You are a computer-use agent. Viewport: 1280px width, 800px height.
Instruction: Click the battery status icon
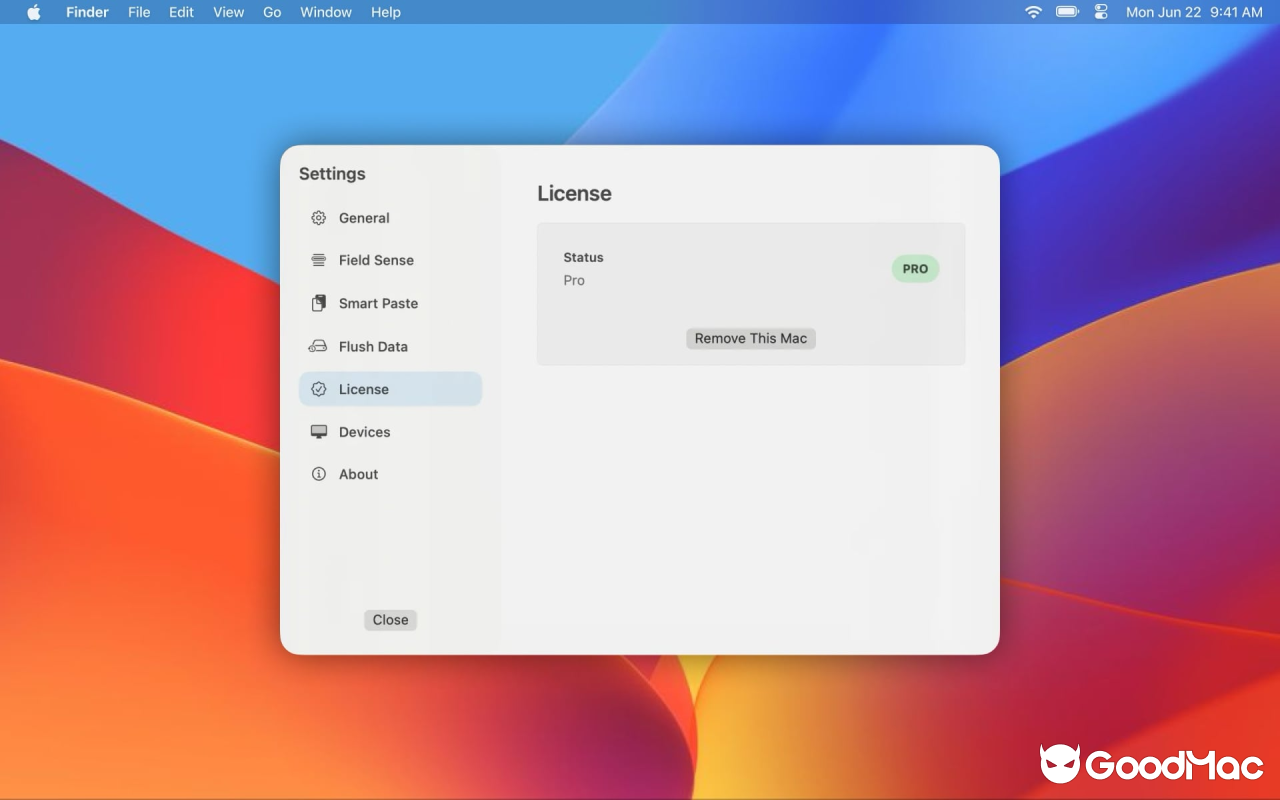tap(1067, 12)
